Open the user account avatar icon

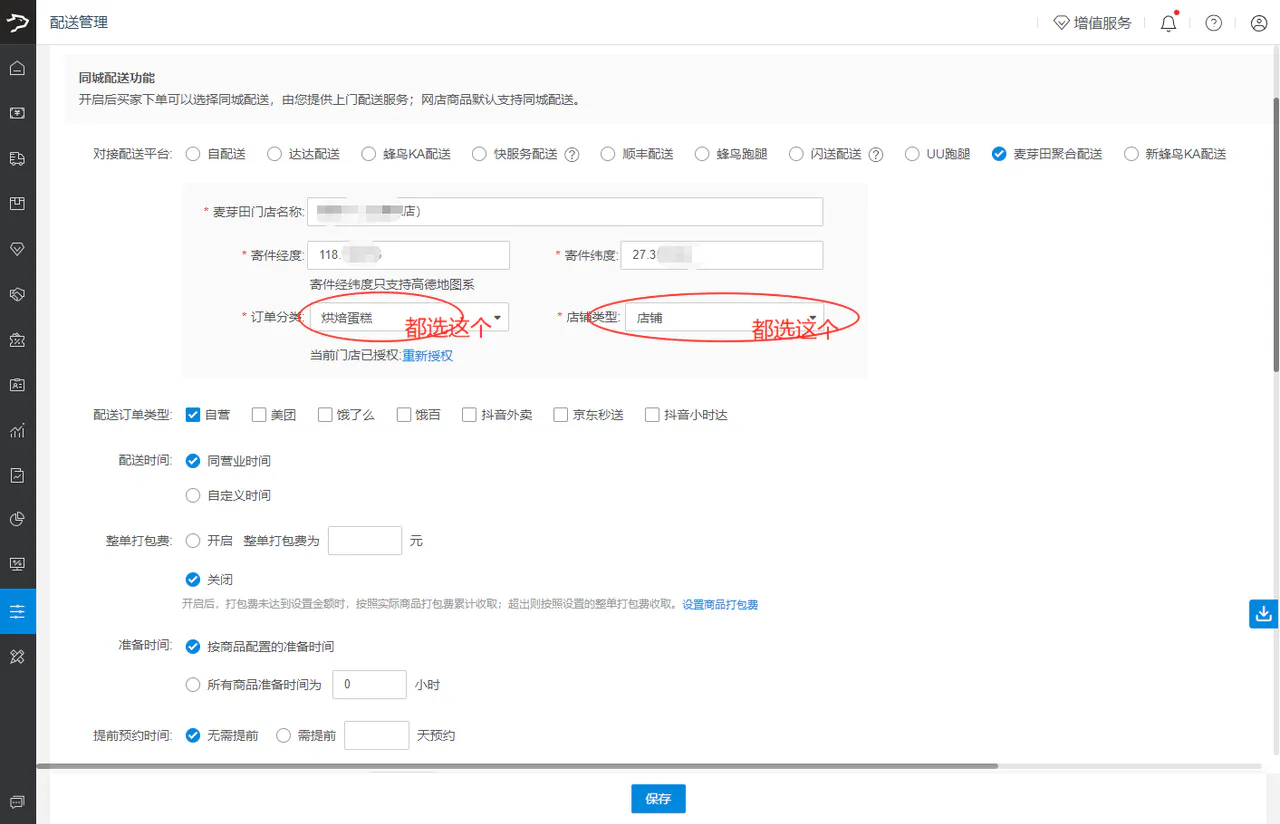click(1259, 23)
